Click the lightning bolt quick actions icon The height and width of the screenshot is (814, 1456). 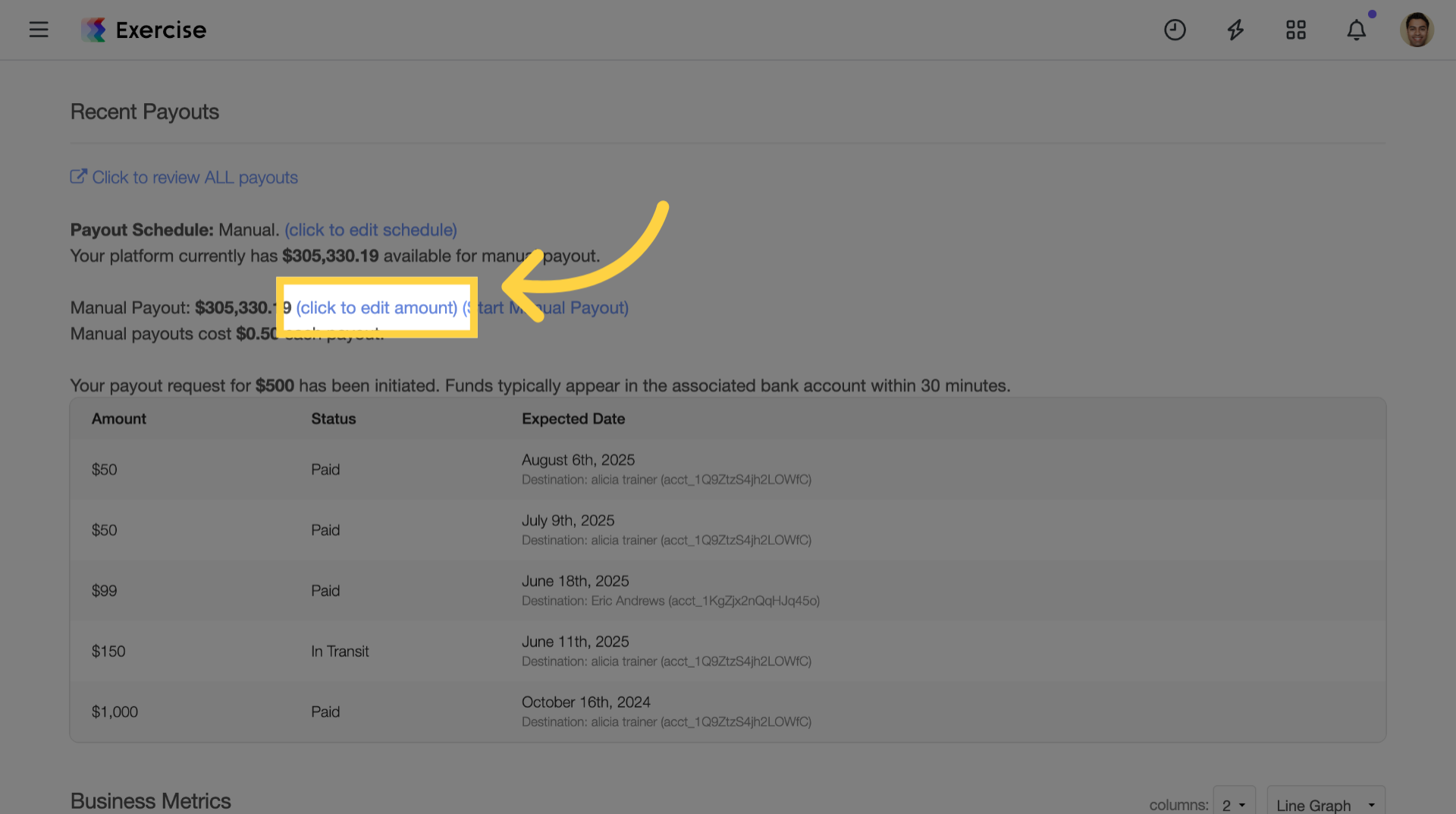(x=1235, y=30)
